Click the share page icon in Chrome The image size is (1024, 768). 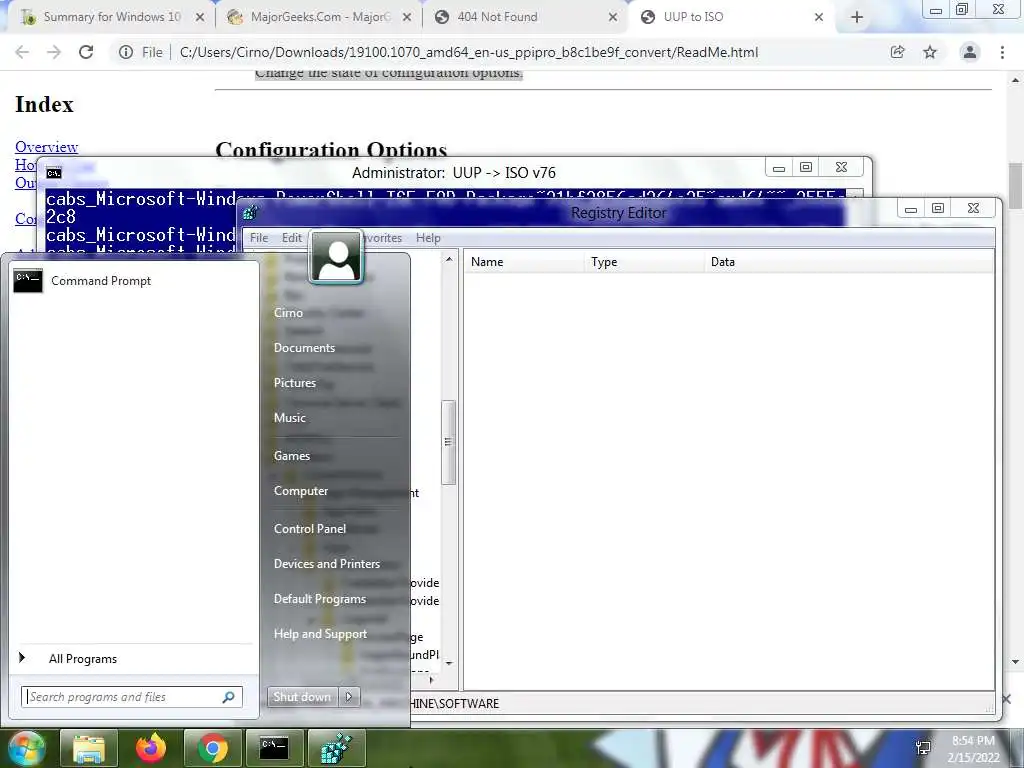click(x=898, y=52)
